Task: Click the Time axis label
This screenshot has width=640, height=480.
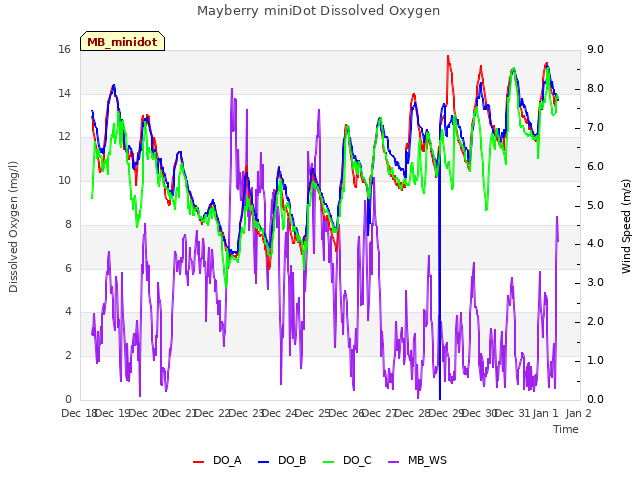Action: click(566, 429)
